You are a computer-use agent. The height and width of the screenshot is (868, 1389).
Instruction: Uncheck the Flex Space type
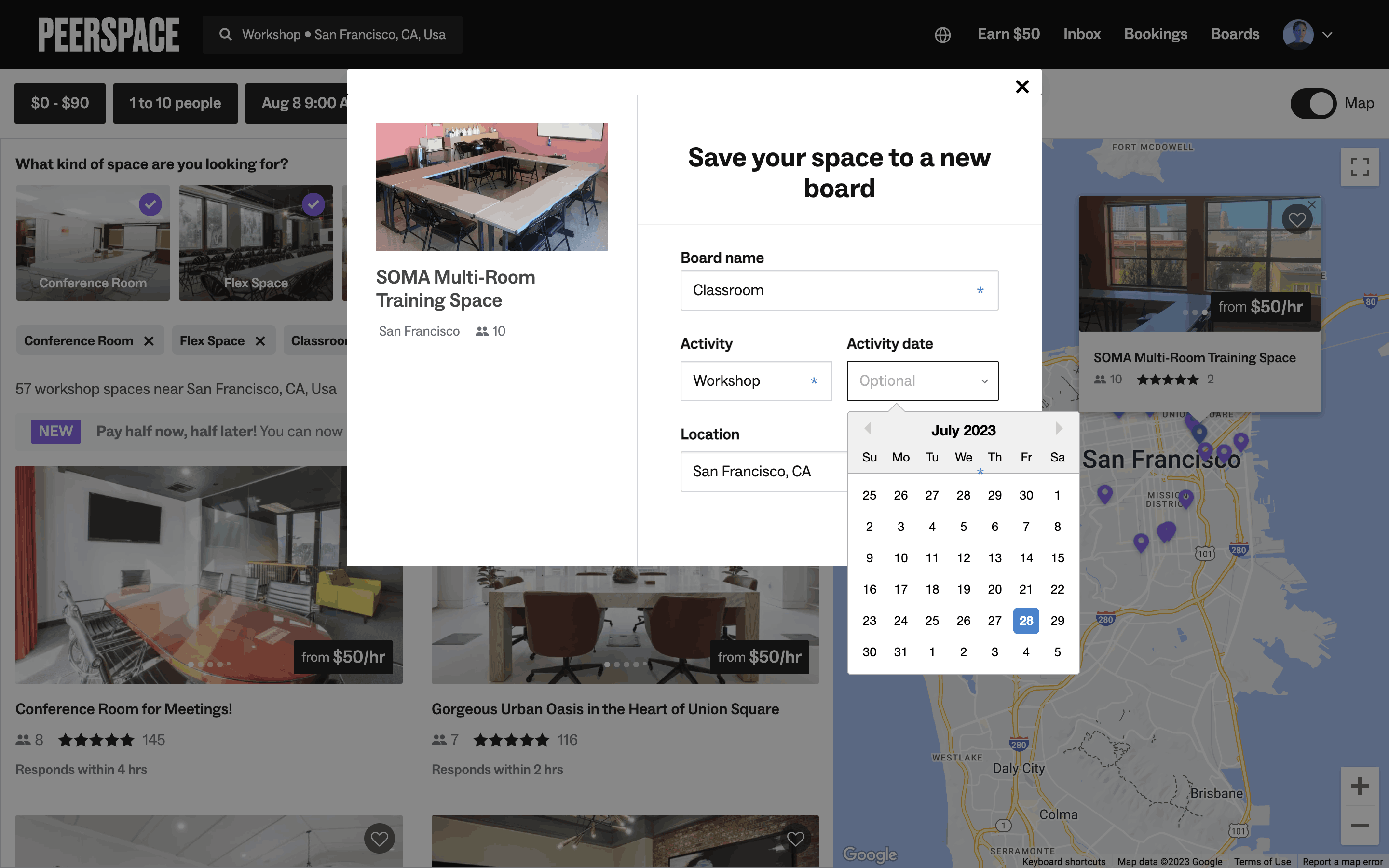click(x=313, y=204)
